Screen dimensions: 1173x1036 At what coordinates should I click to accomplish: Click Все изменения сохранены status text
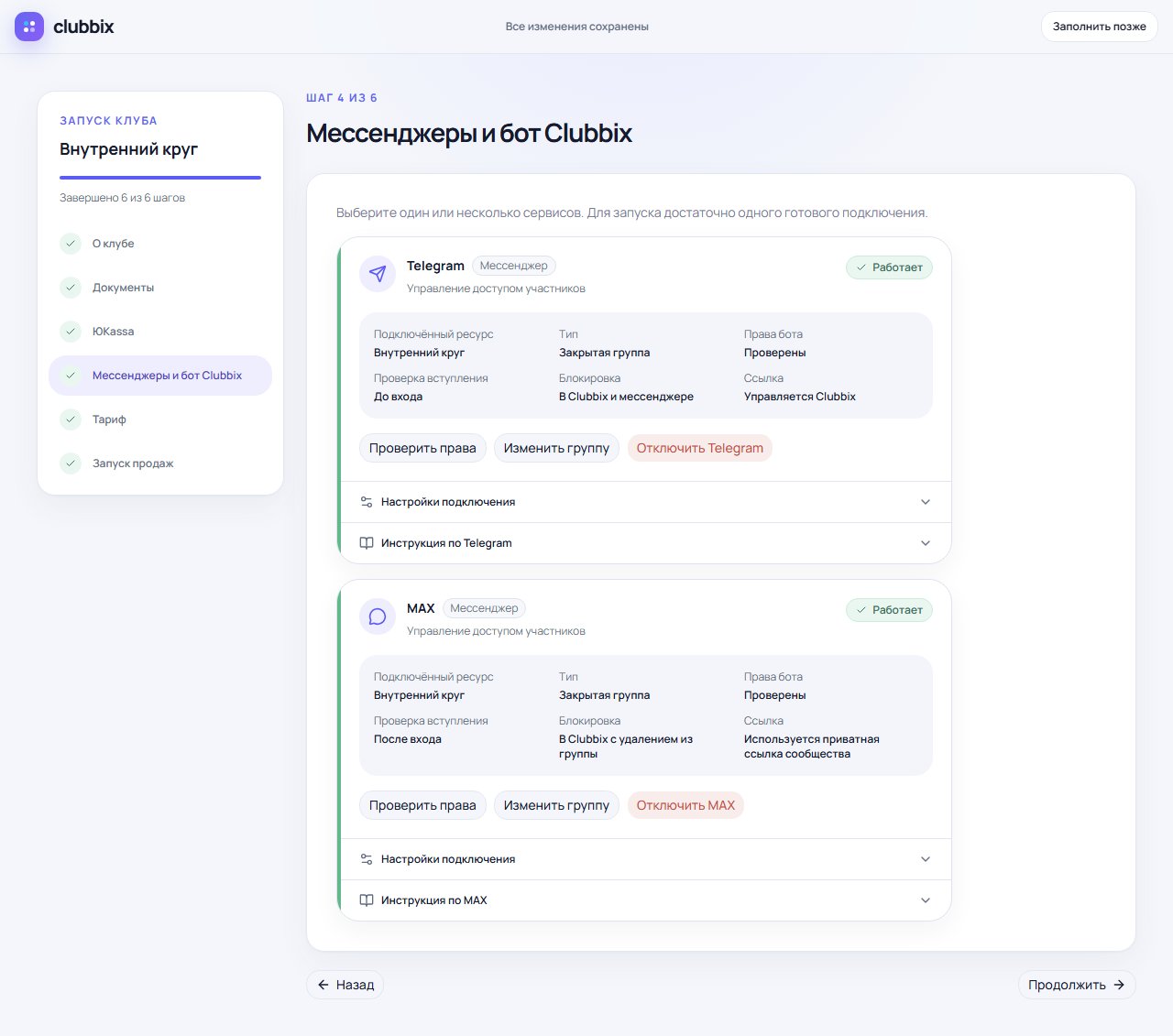[577, 27]
